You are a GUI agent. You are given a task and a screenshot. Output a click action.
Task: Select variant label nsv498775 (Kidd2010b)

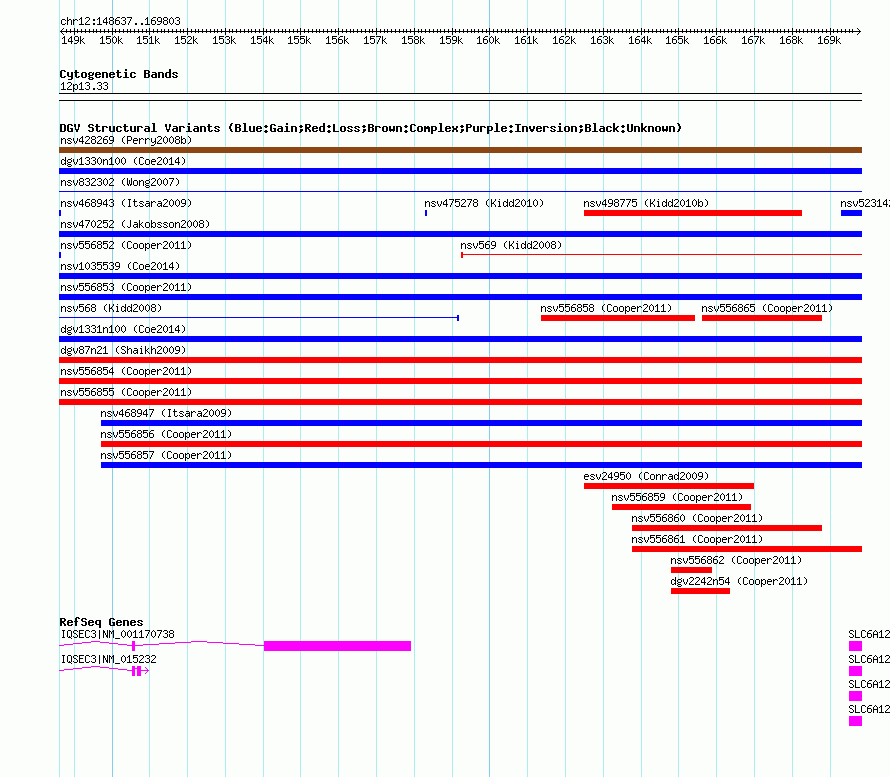tap(646, 203)
